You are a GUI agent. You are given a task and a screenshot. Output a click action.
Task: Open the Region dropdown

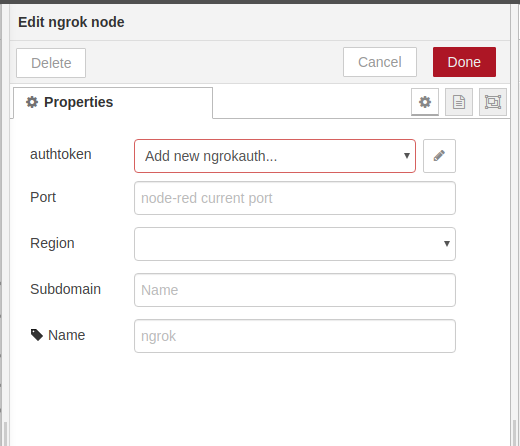pos(295,244)
